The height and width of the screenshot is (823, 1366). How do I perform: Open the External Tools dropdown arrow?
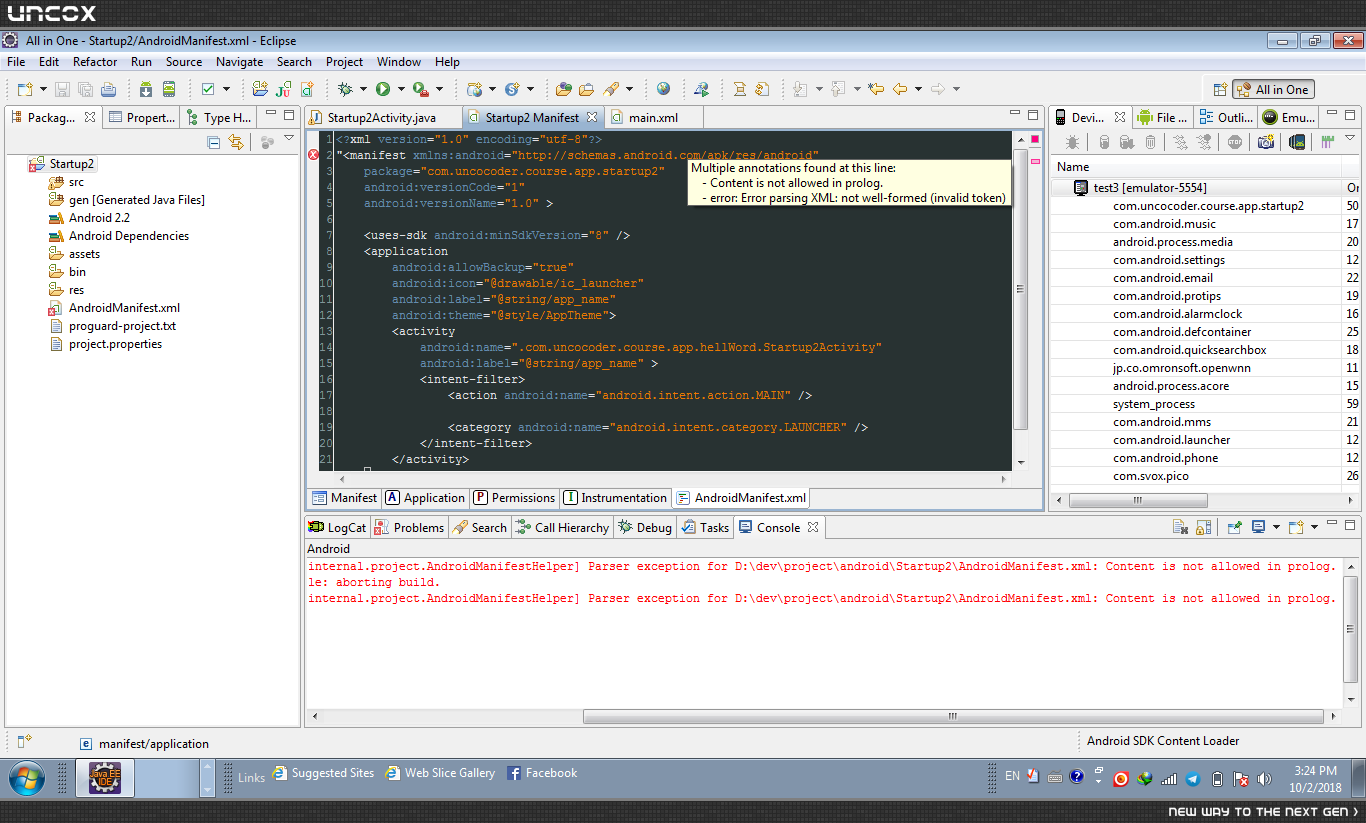438,89
